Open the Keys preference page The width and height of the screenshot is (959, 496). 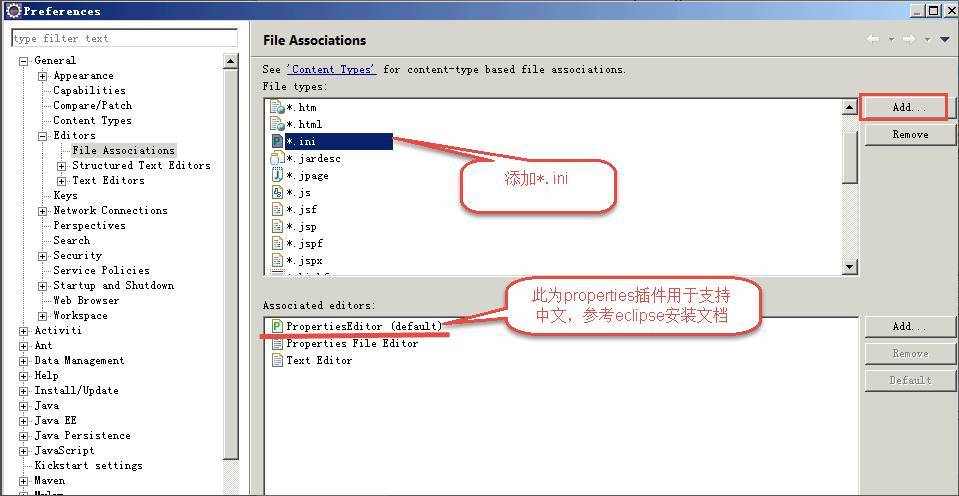(65, 196)
